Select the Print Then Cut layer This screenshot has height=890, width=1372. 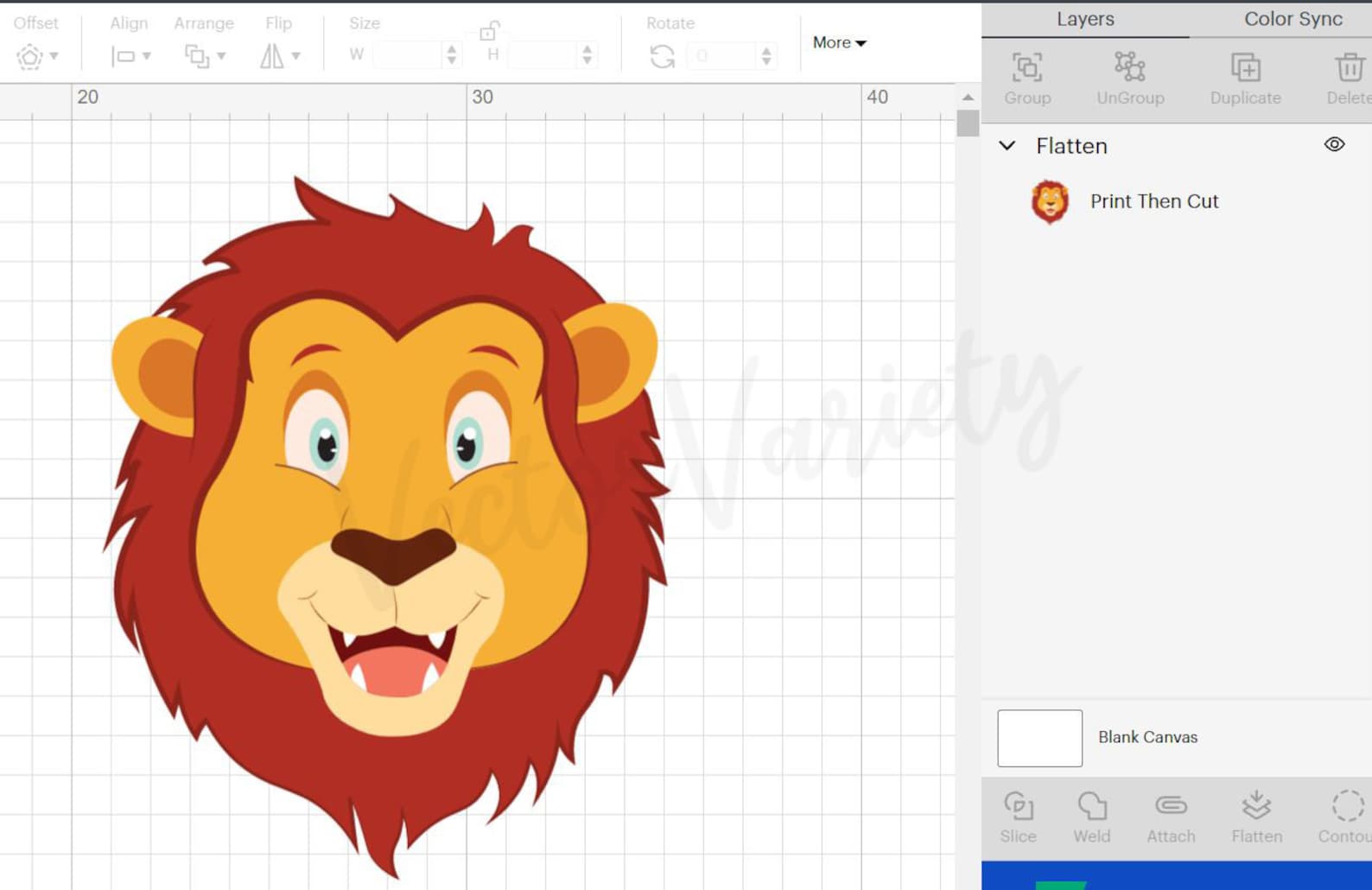pyautogui.click(x=1153, y=201)
